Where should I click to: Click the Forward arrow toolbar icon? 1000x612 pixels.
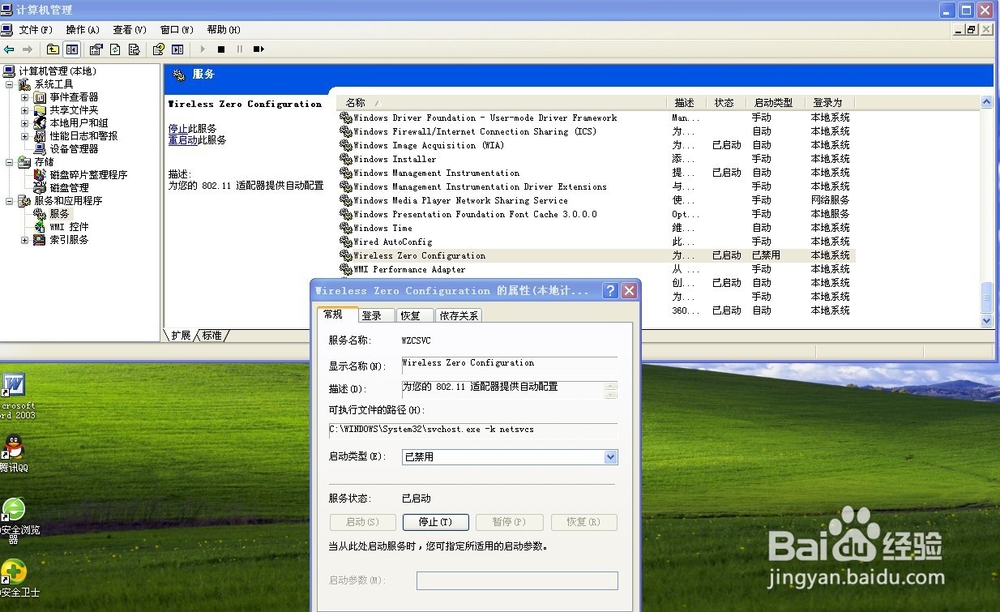coord(27,49)
